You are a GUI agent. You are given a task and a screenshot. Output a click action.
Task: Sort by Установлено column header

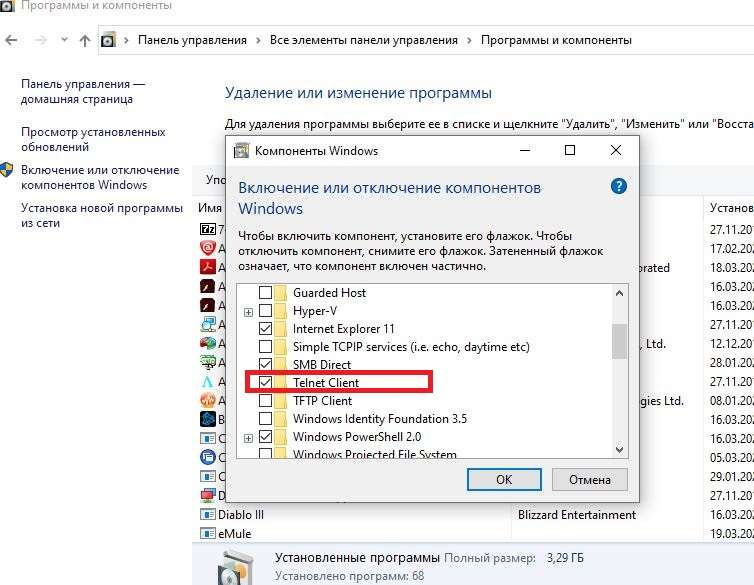(731, 208)
